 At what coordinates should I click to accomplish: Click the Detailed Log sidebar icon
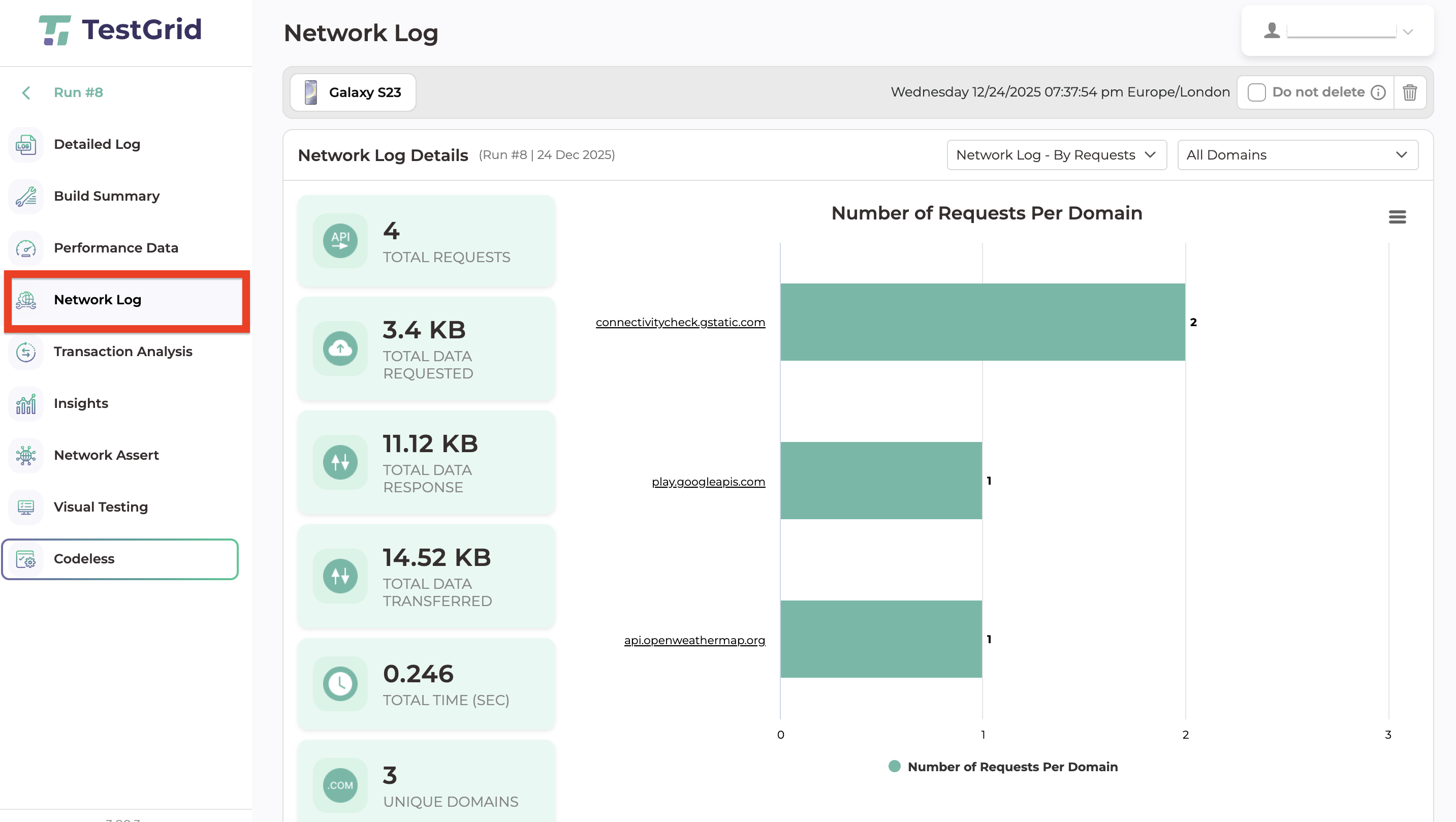(x=26, y=145)
